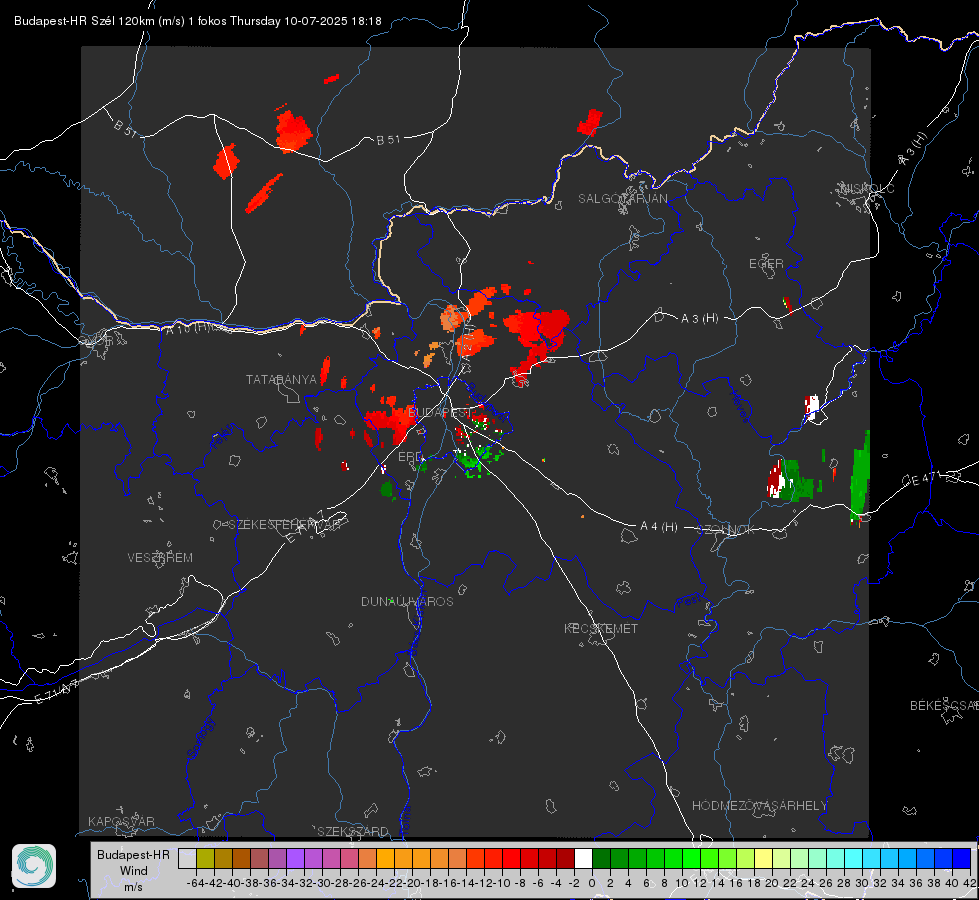Click the KAPOSVAR city label

coord(121,821)
